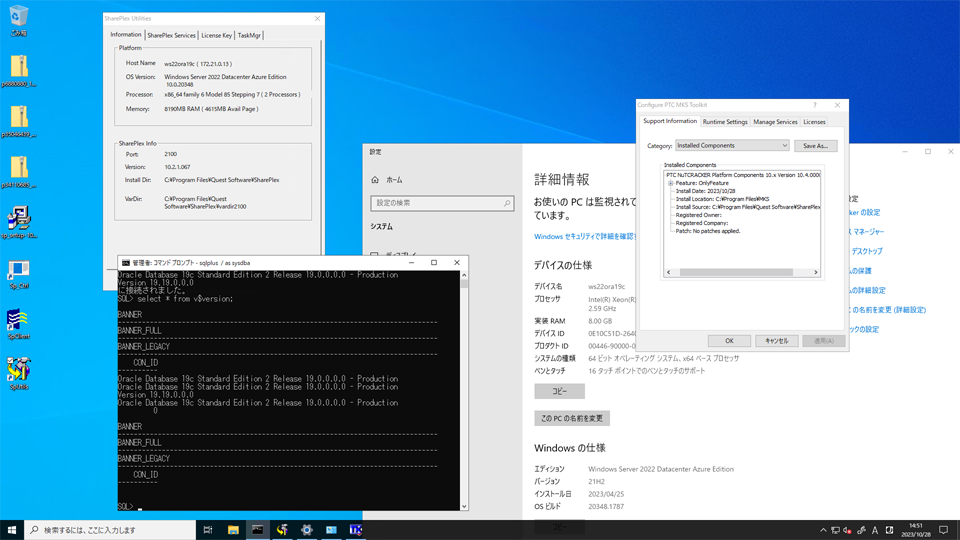
Task: Open the Sp_Ctrl desktop shortcut
Action: pos(19,273)
